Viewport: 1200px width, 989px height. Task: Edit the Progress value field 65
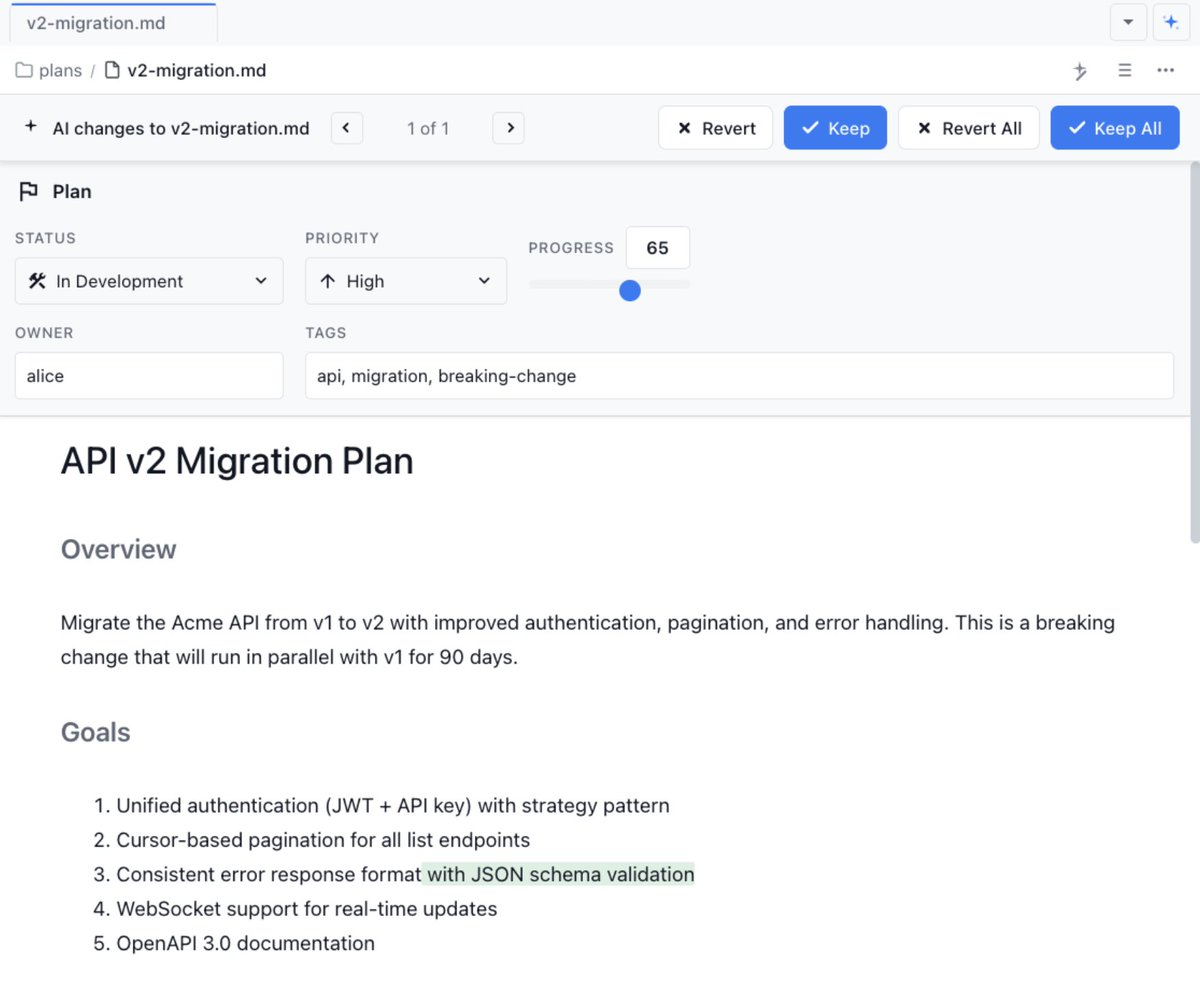[658, 248]
